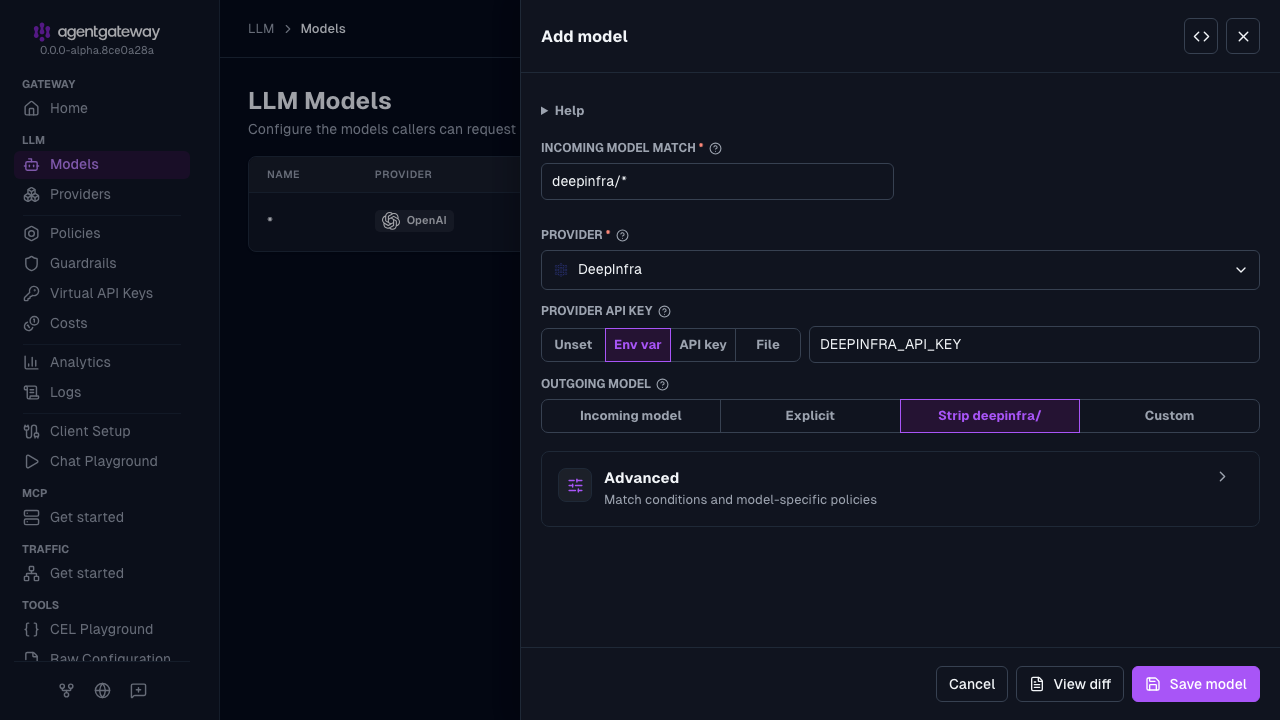
Task: Choose Custom outgoing model option
Action: tap(1170, 416)
